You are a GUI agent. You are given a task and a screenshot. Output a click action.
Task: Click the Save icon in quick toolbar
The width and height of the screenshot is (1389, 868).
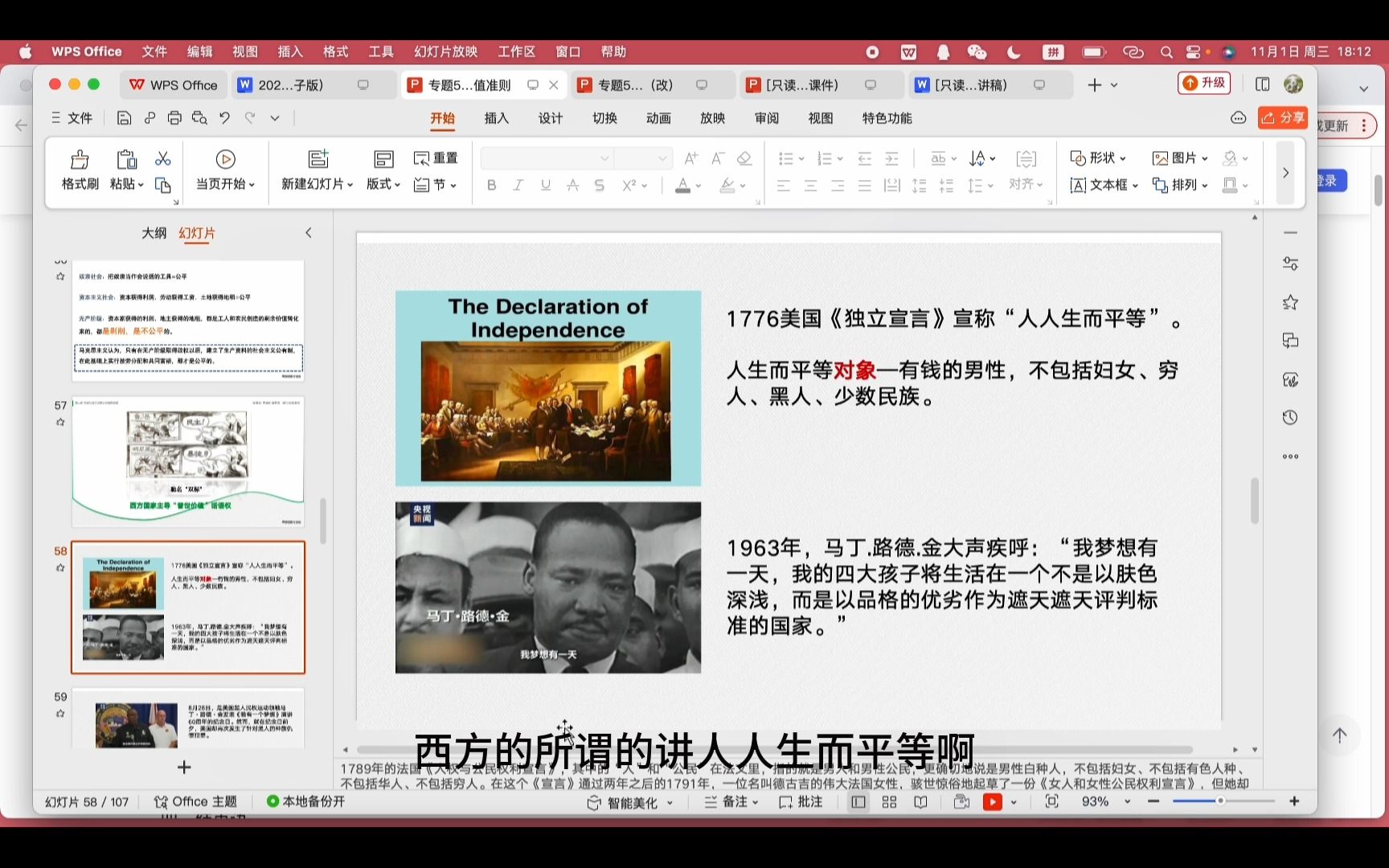[x=124, y=118]
